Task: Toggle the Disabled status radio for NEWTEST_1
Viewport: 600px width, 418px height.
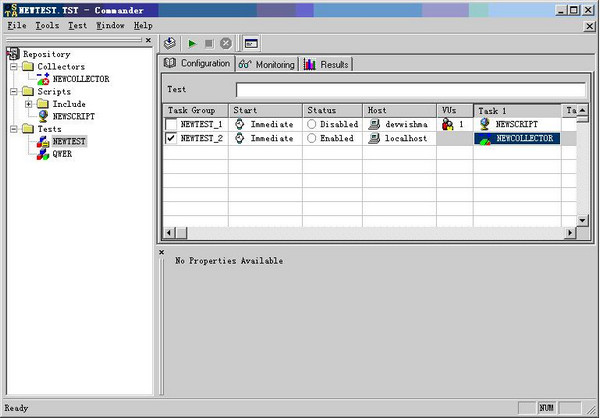Action: (x=311, y=124)
